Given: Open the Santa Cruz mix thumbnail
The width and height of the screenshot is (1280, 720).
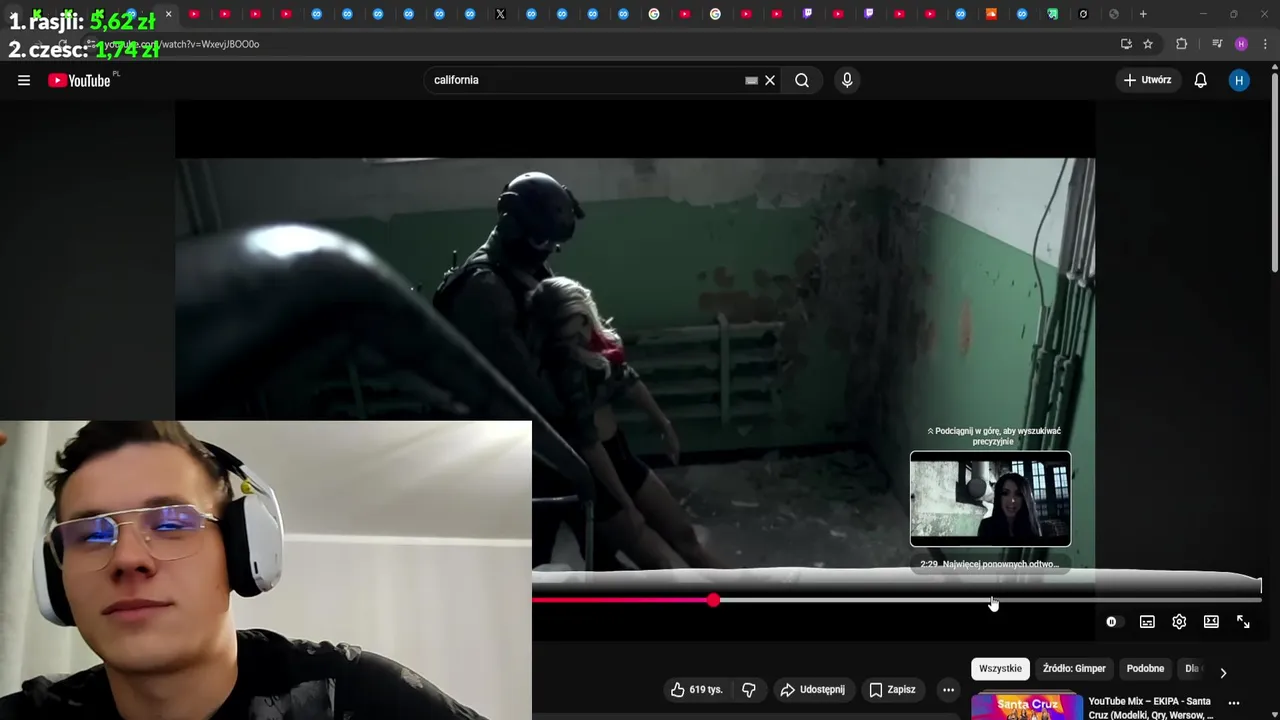Looking at the screenshot, I should pyautogui.click(x=1027, y=707).
